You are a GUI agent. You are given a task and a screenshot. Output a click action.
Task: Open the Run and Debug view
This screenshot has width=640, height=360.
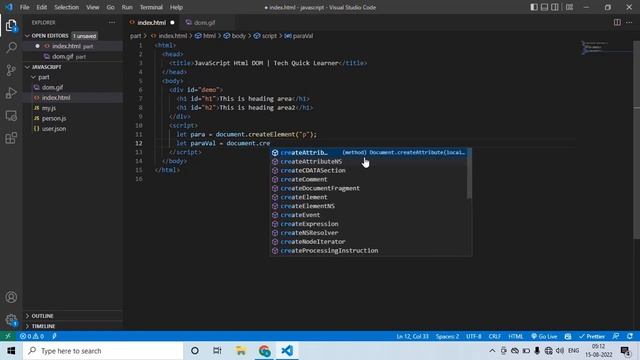[x=11, y=93]
